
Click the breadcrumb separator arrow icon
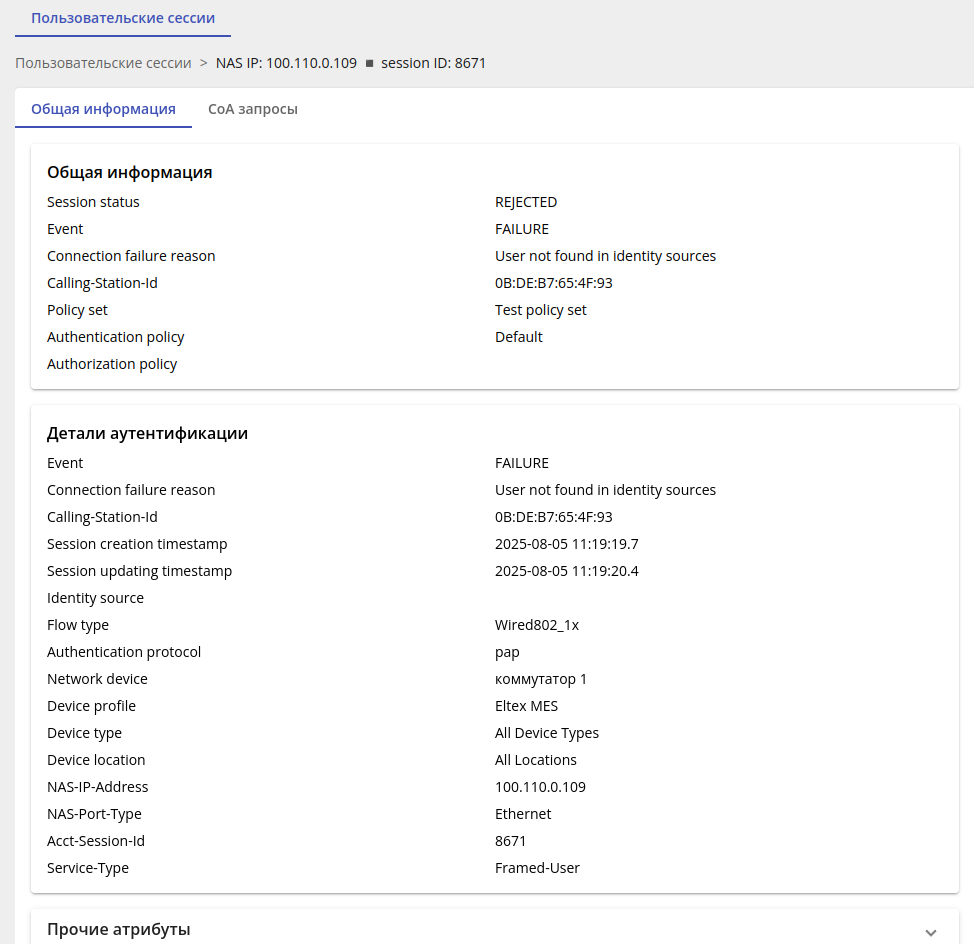204,63
